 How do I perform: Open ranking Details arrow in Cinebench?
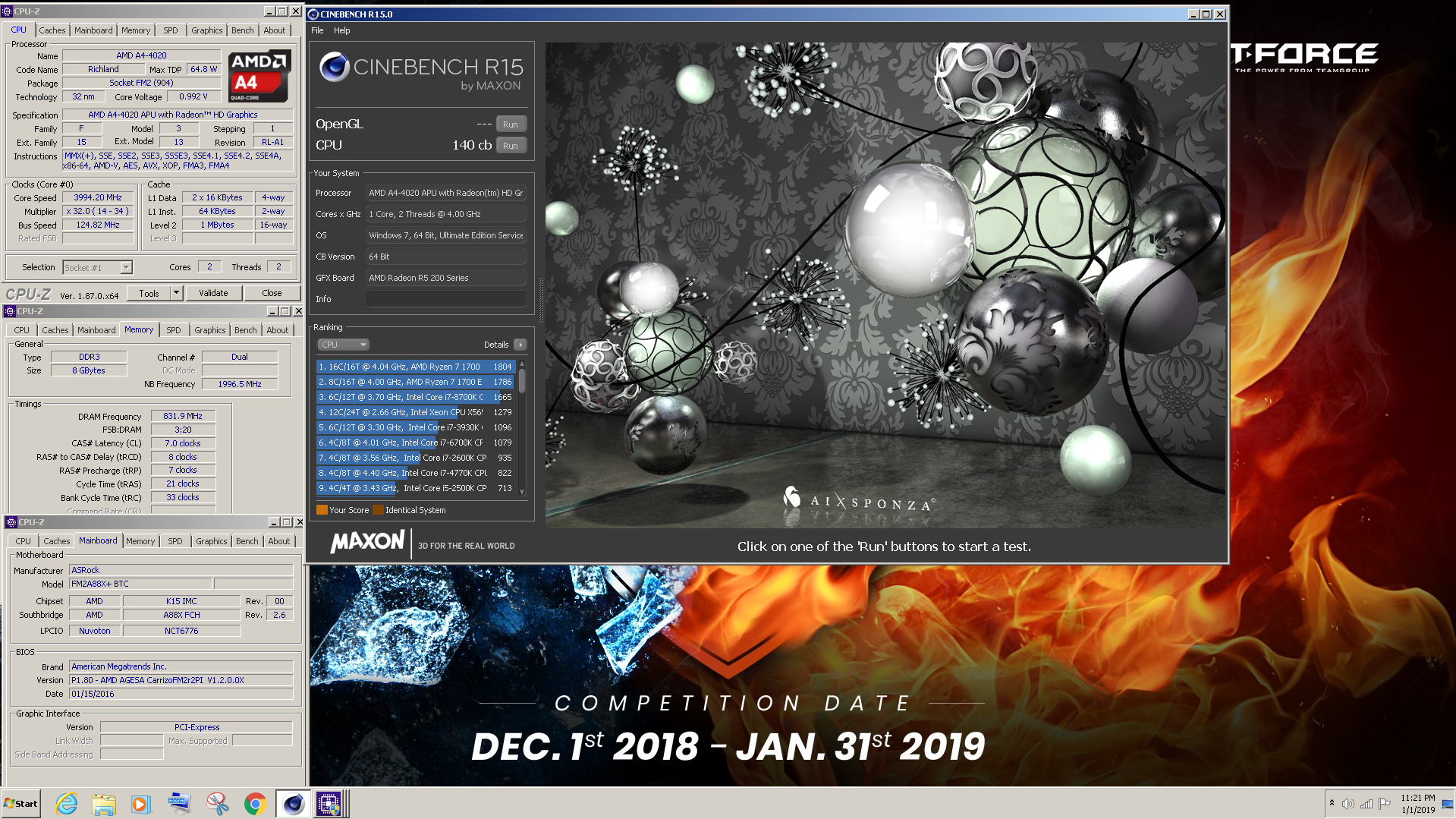pos(520,345)
